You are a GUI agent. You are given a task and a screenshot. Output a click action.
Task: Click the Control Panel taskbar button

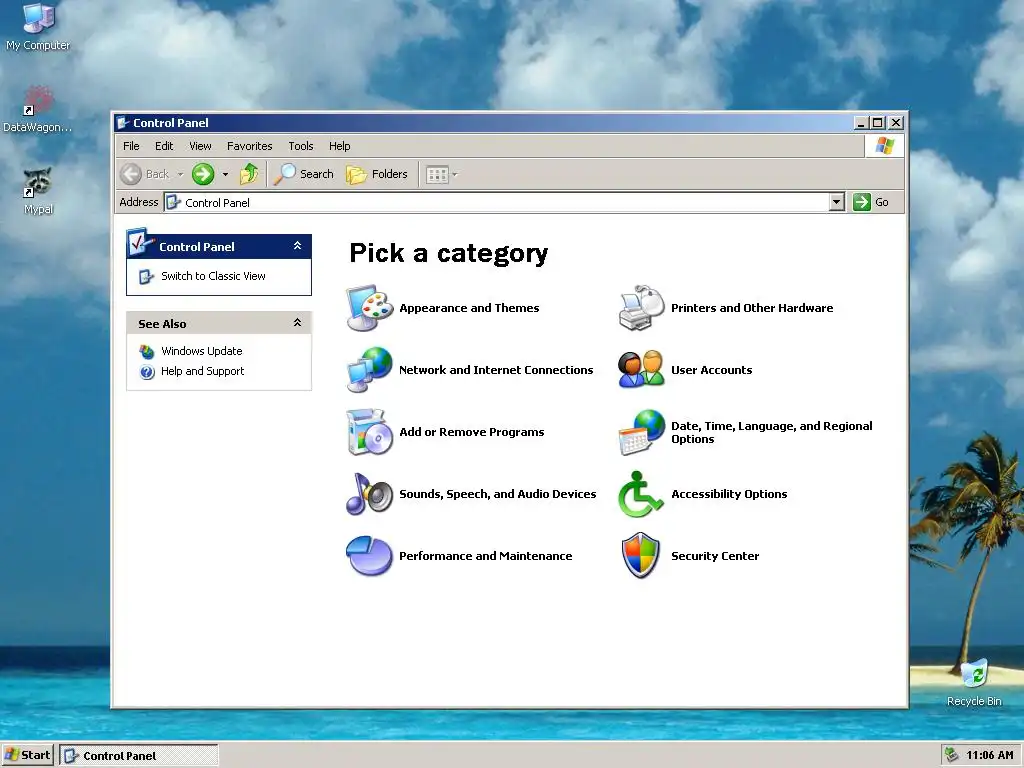tap(138, 756)
